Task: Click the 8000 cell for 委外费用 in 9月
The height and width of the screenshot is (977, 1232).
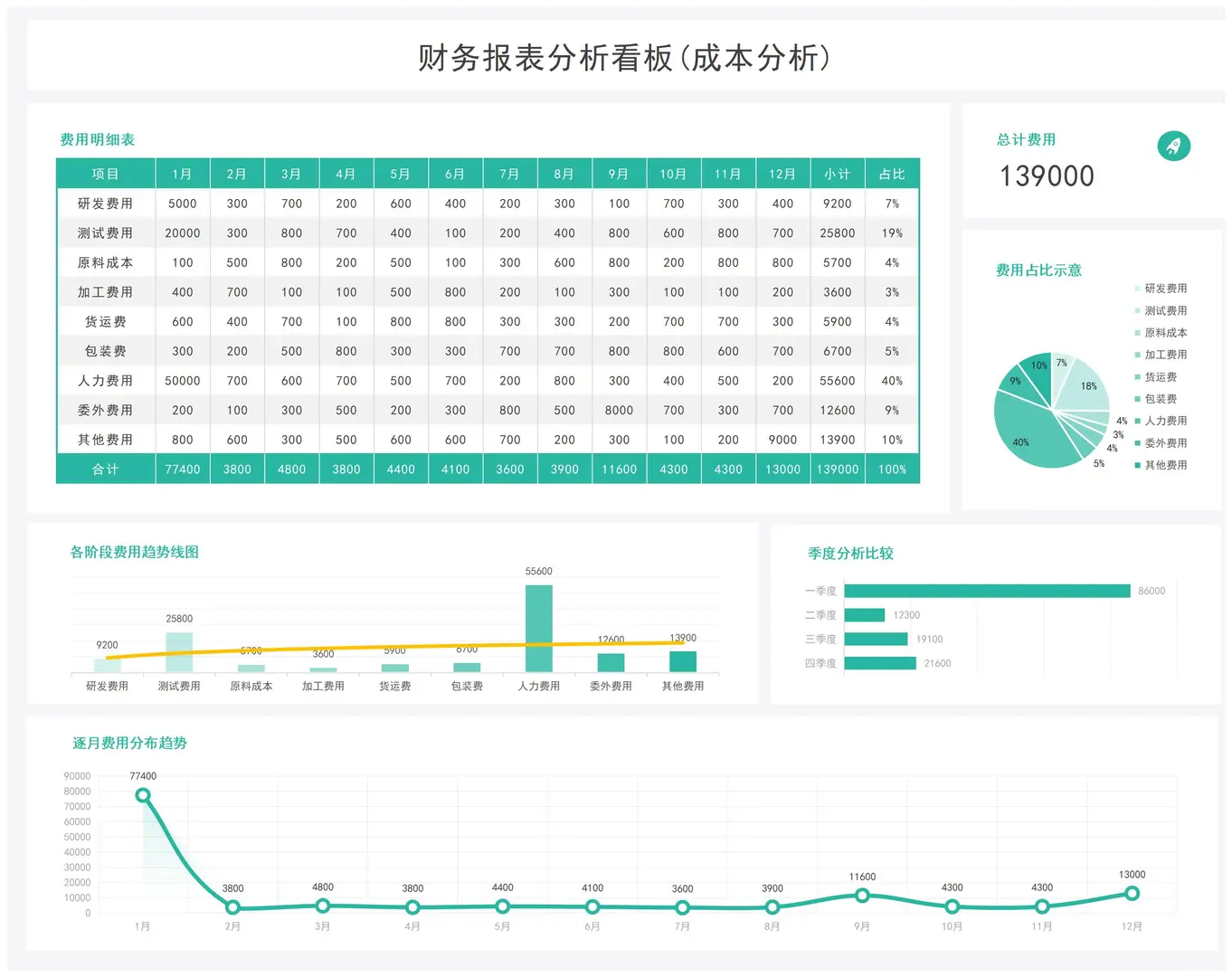Action: click(619, 410)
